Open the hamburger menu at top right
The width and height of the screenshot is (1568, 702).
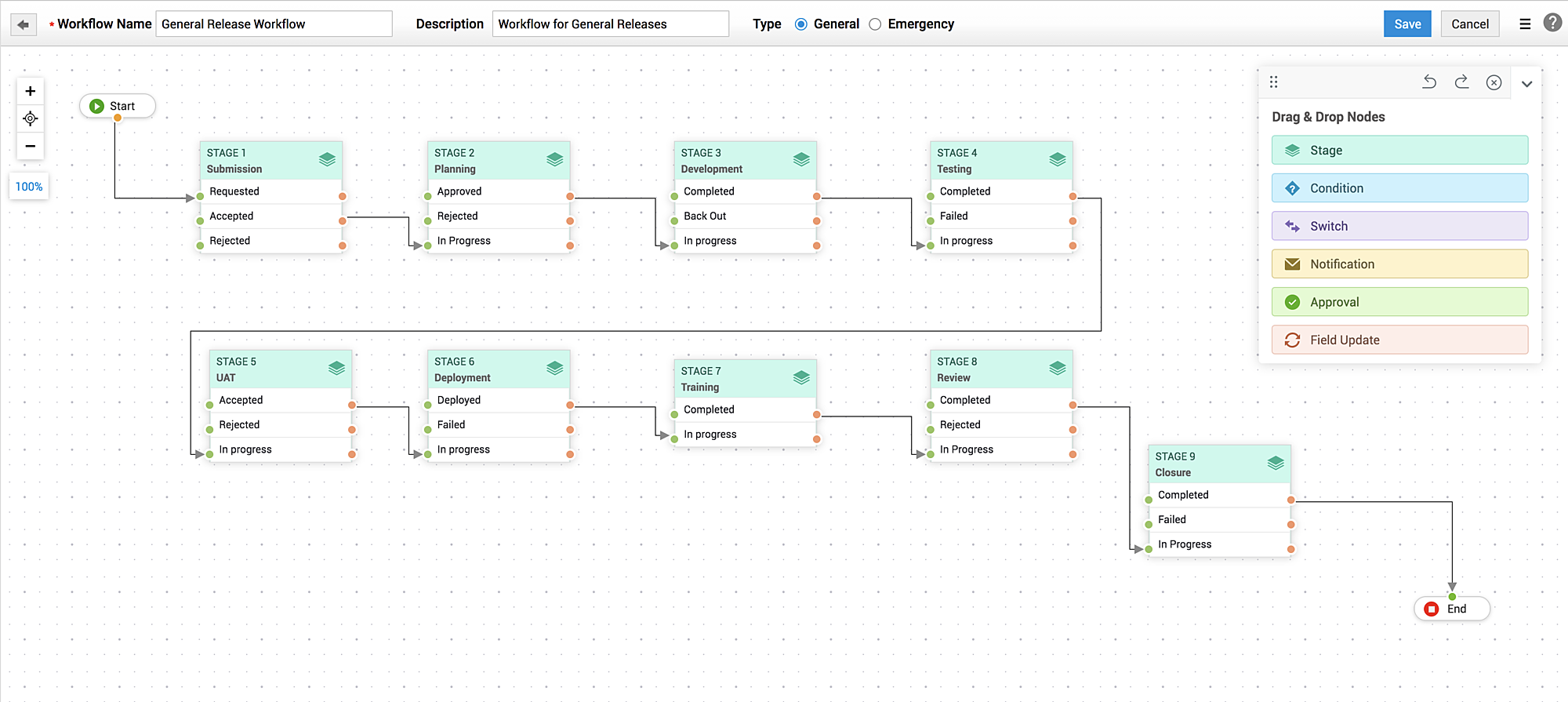(x=1525, y=24)
